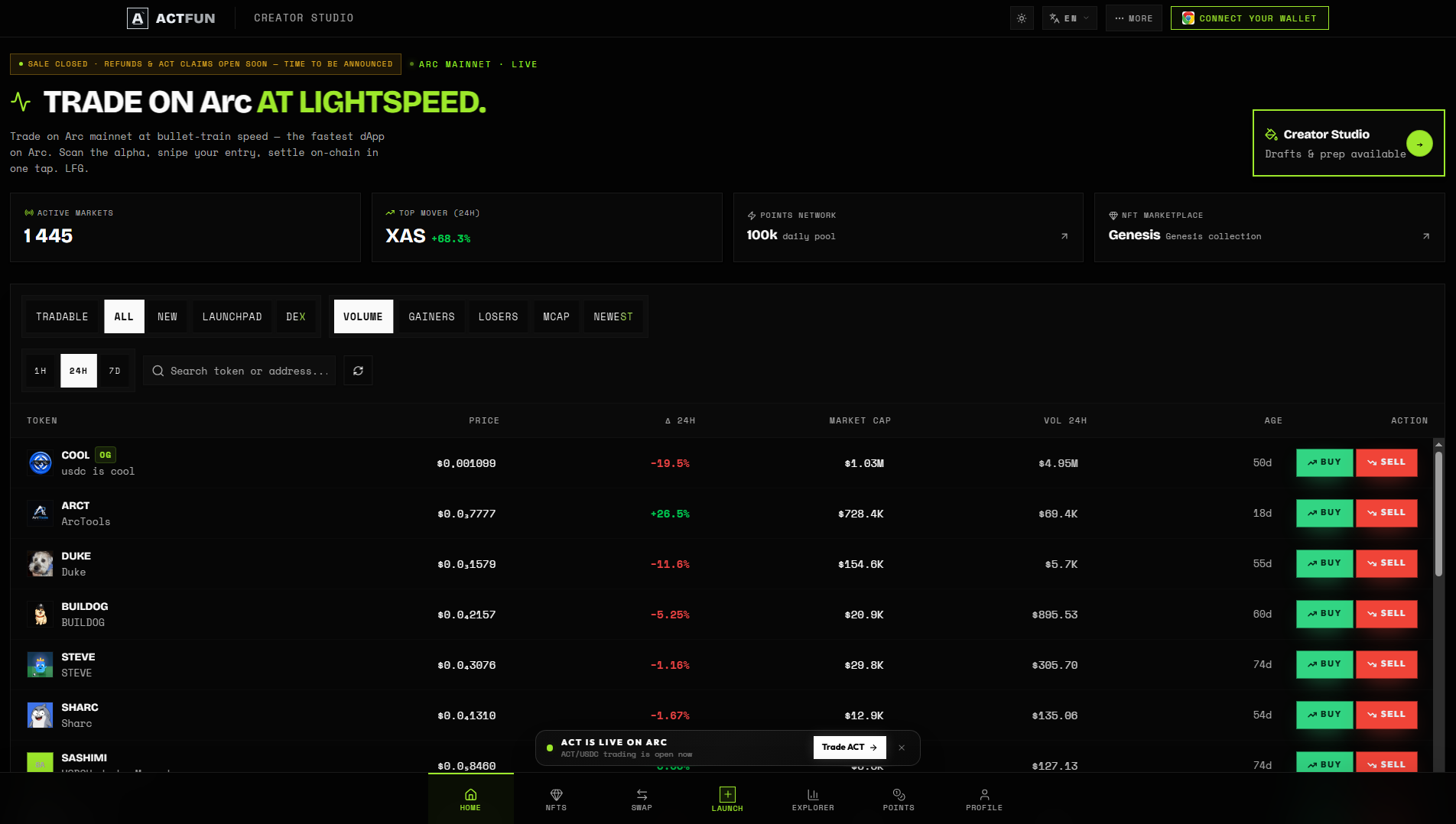The width and height of the screenshot is (1456, 824).
Task: Focus the Search token or address field
Action: click(x=239, y=371)
